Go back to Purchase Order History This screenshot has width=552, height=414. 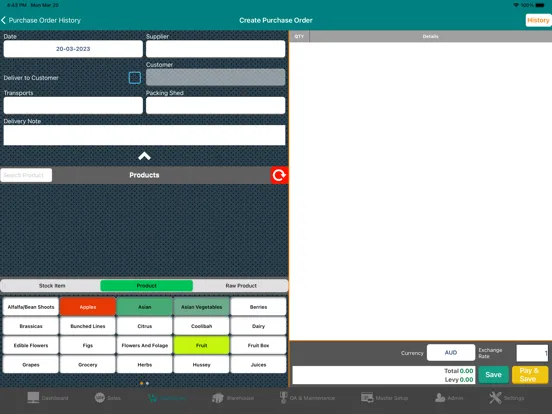click(x=41, y=20)
